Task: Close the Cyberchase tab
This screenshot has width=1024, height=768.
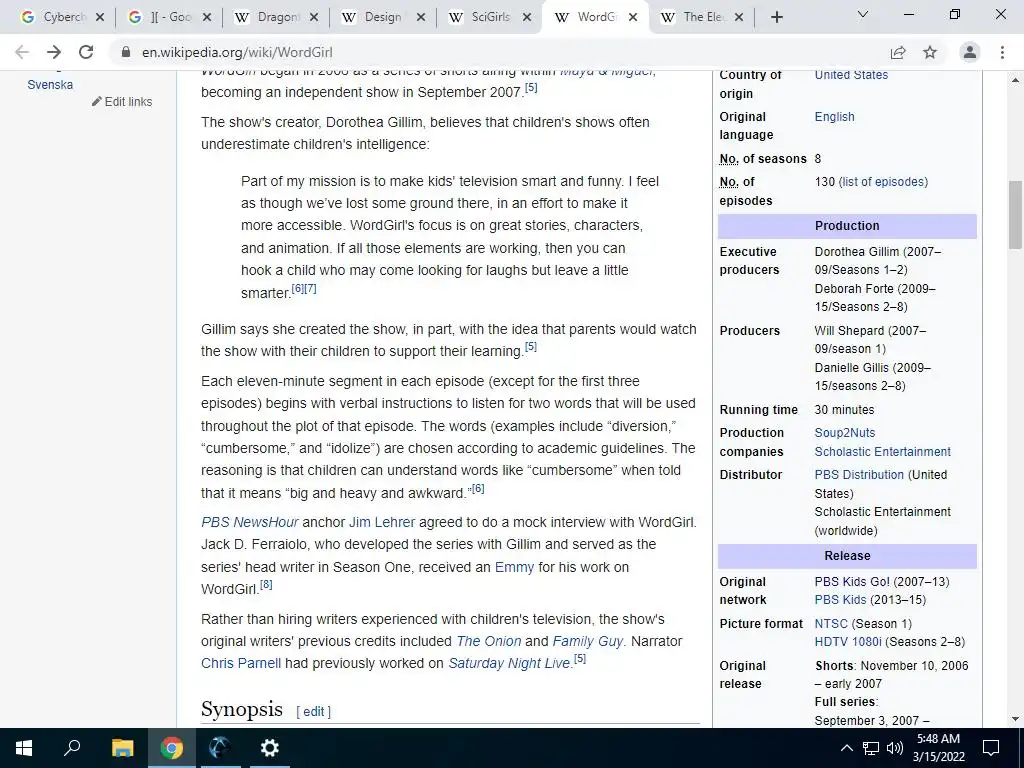Action: [100, 18]
